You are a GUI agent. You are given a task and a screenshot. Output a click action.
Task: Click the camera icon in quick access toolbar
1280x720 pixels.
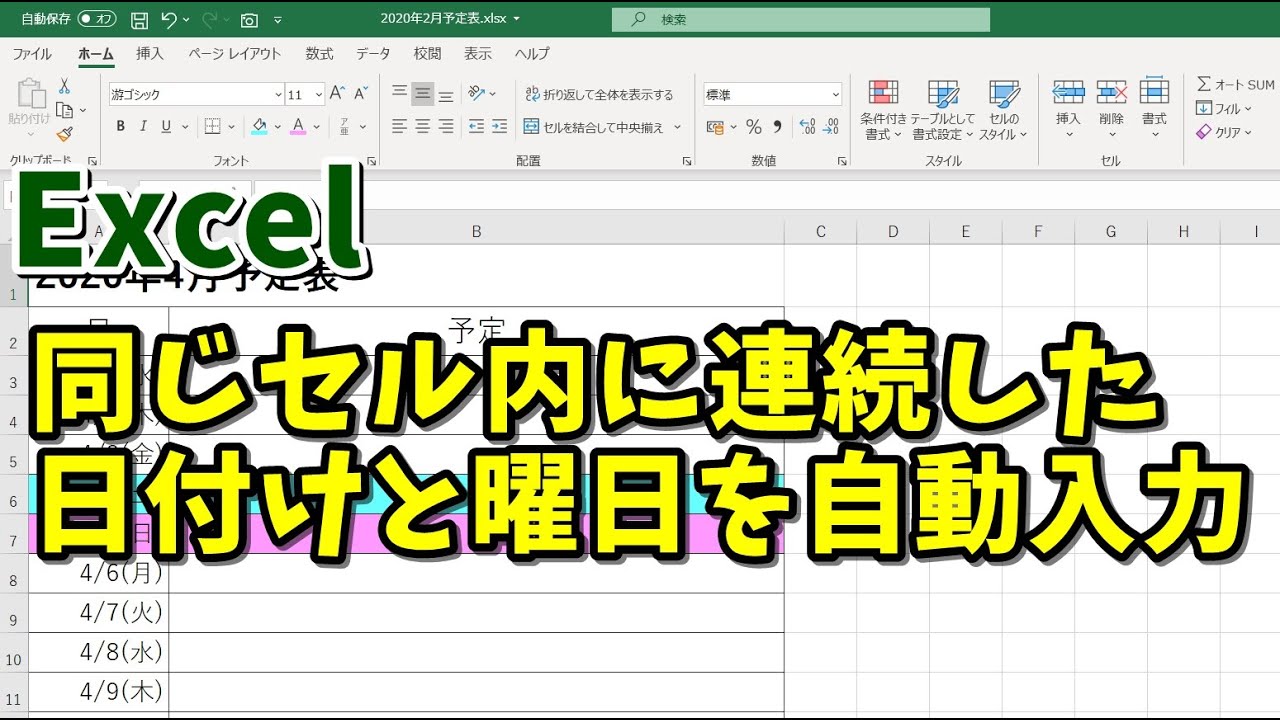[249, 19]
